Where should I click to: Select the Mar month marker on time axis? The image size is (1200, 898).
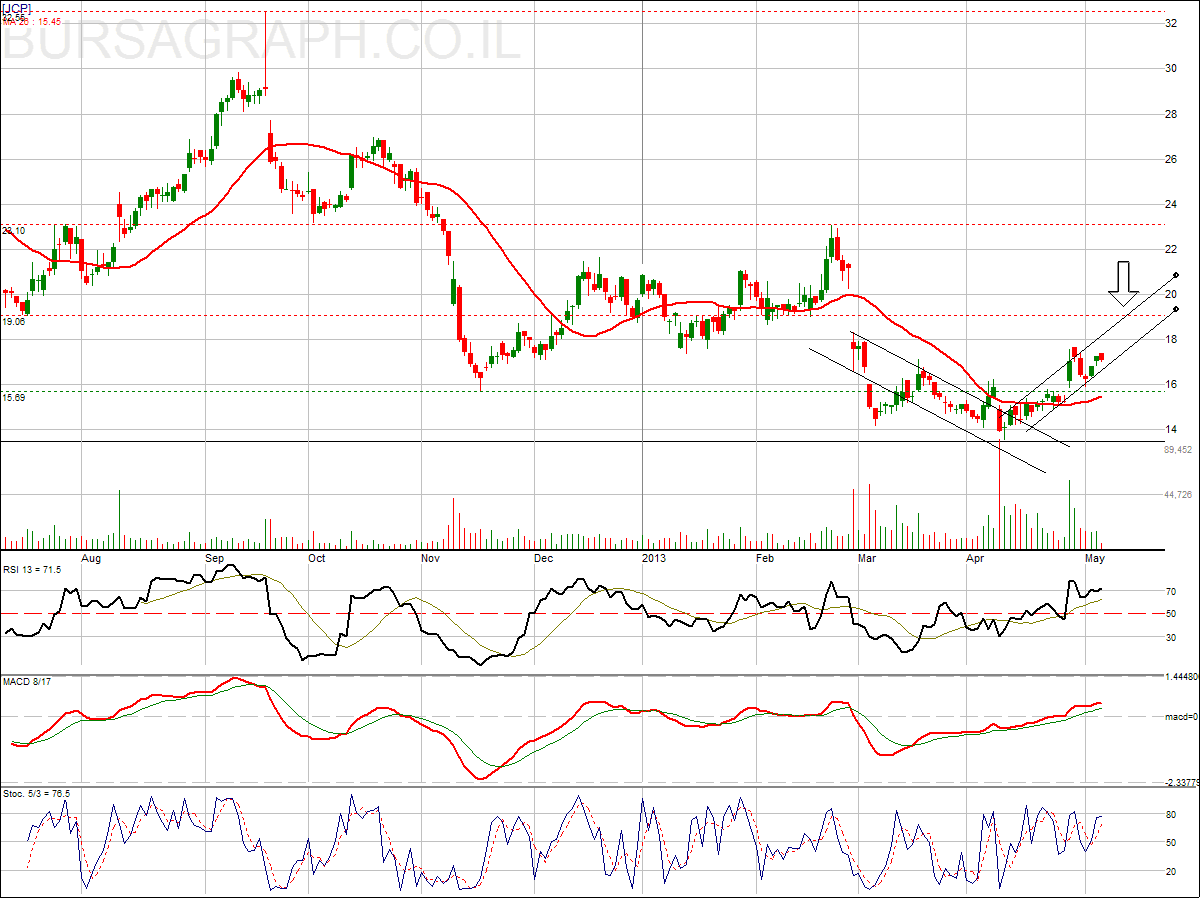click(867, 557)
